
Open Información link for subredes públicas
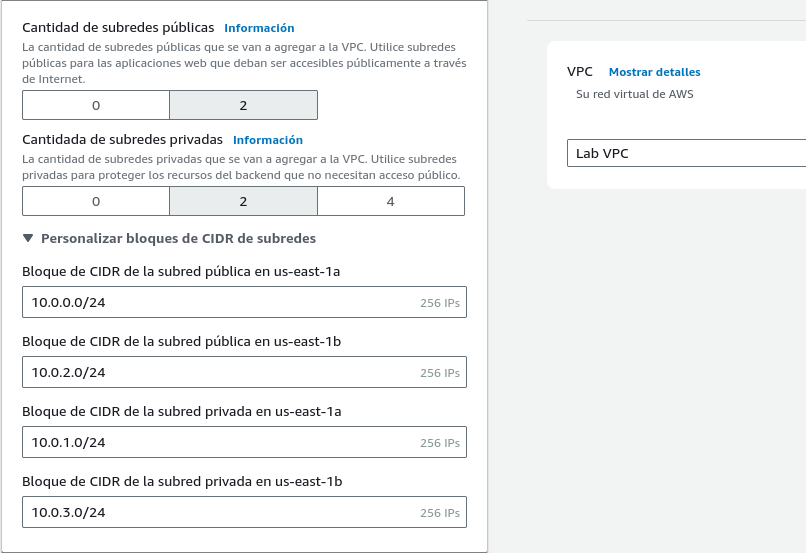click(x=259, y=28)
